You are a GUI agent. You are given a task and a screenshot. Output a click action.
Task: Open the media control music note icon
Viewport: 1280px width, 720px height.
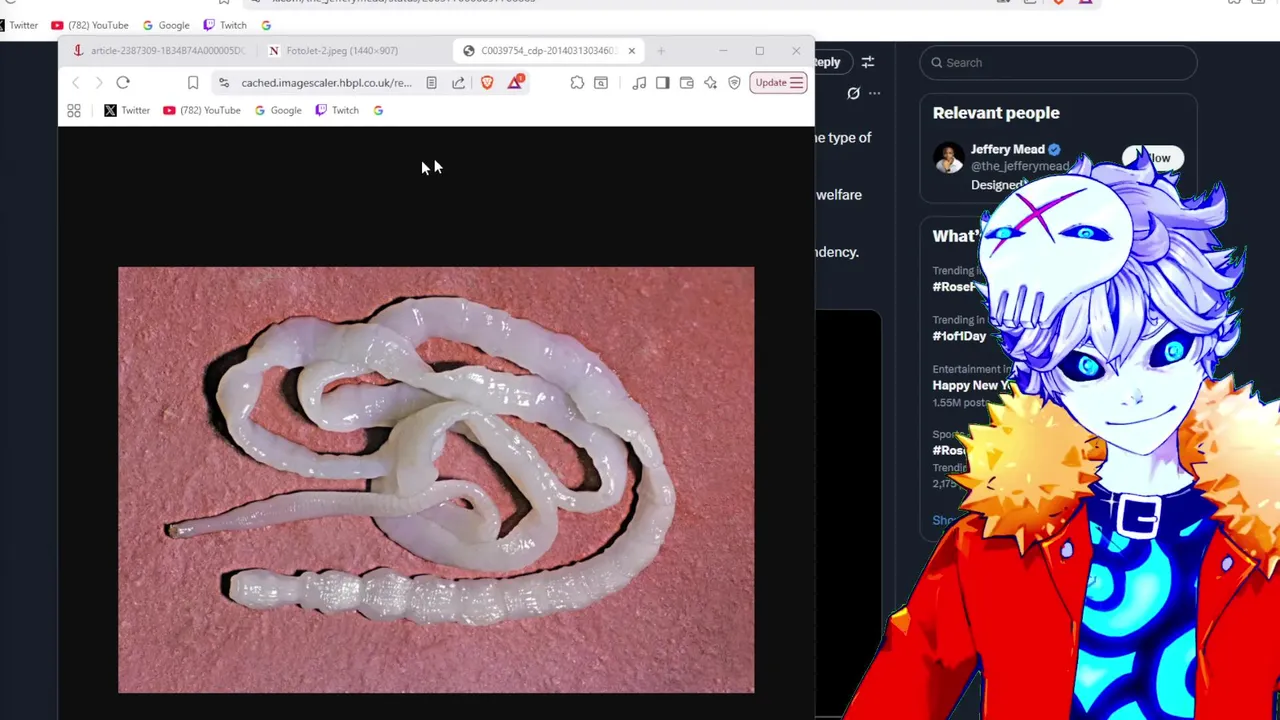click(x=639, y=83)
